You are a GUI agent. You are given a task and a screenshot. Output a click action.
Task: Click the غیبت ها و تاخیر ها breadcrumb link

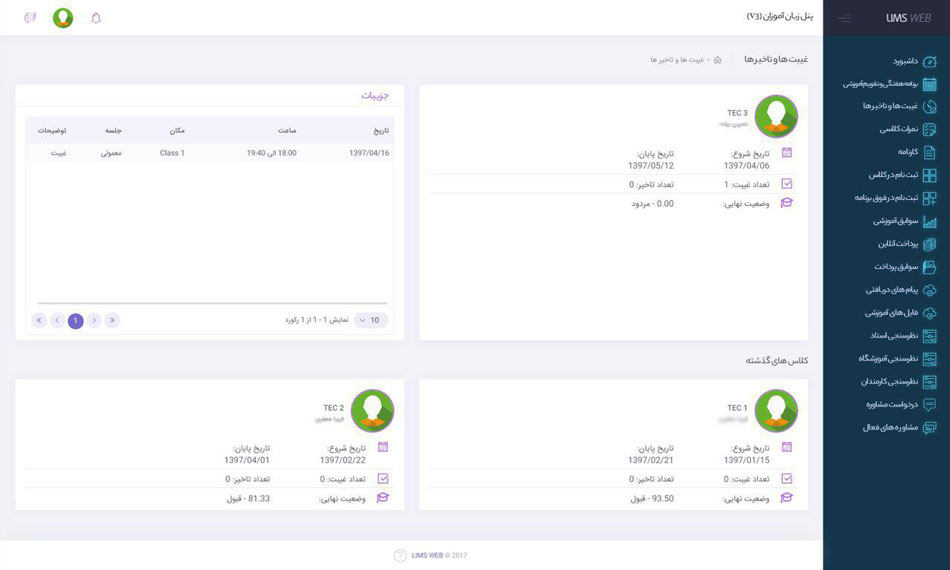(x=677, y=60)
